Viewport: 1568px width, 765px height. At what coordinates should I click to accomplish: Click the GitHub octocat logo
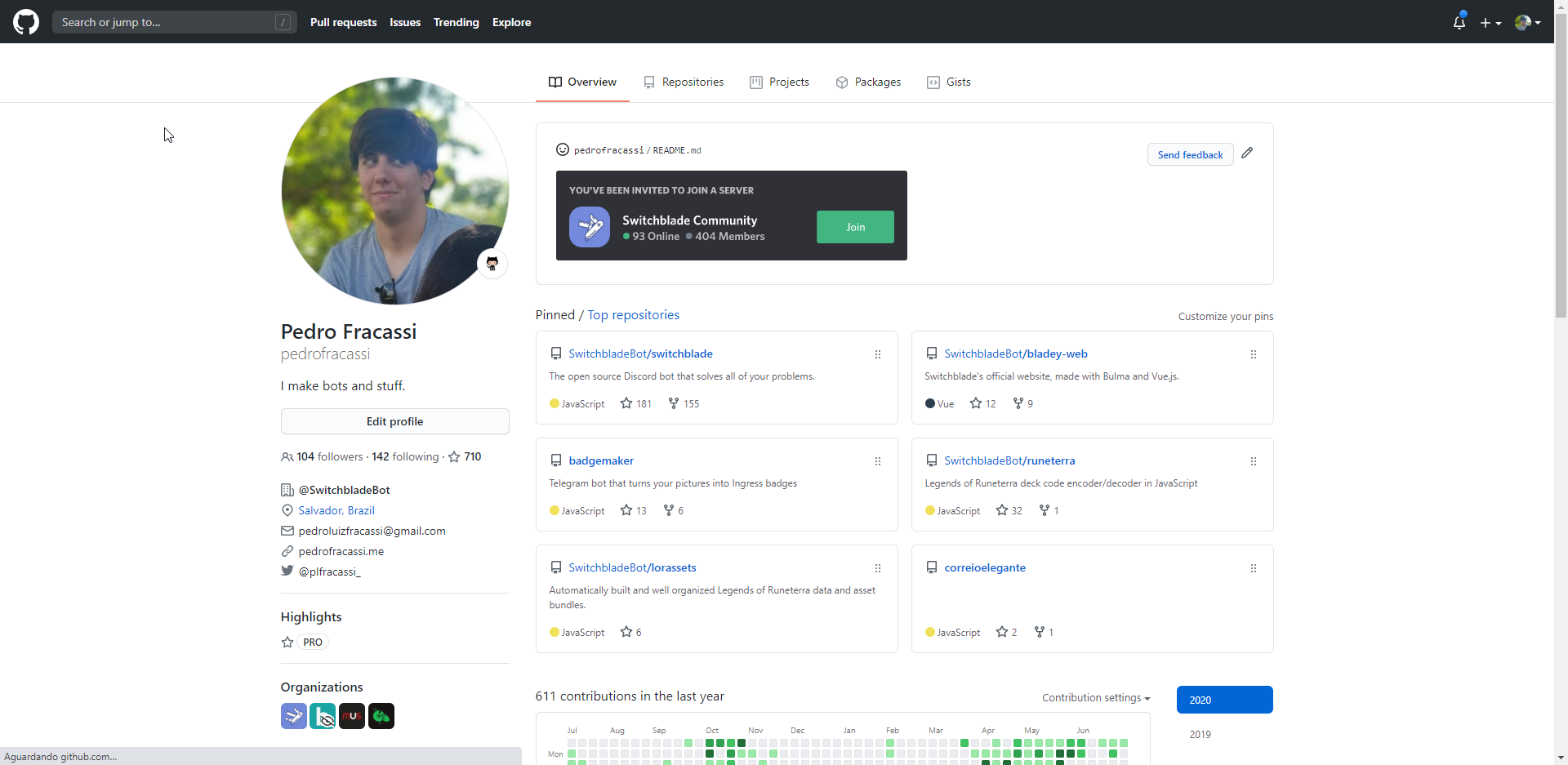[25, 22]
